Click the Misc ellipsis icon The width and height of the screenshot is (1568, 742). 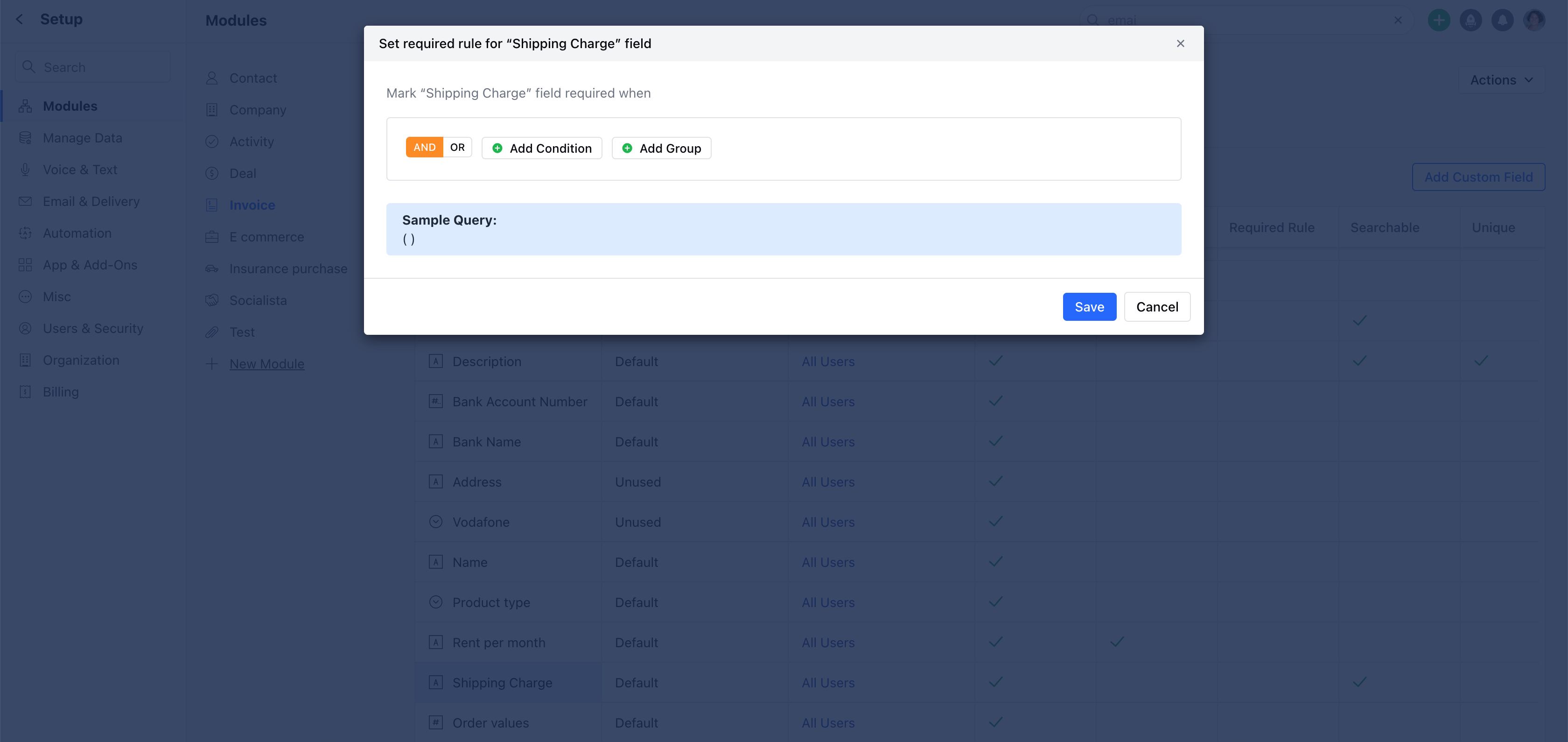point(25,296)
